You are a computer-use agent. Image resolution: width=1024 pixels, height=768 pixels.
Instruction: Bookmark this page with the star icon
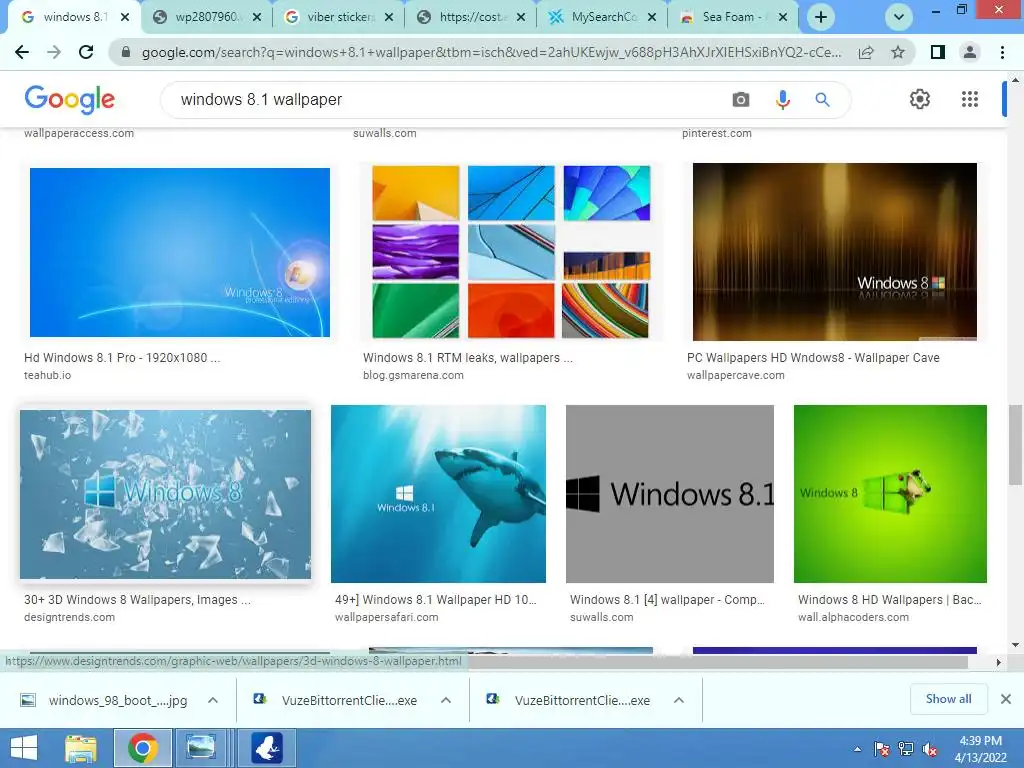(899, 52)
